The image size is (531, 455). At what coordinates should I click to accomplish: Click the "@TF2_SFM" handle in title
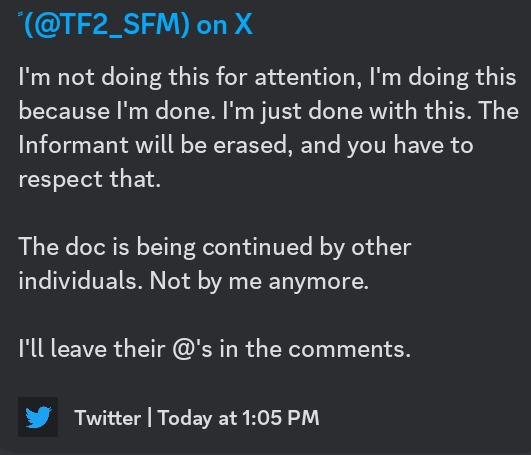[107, 25]
